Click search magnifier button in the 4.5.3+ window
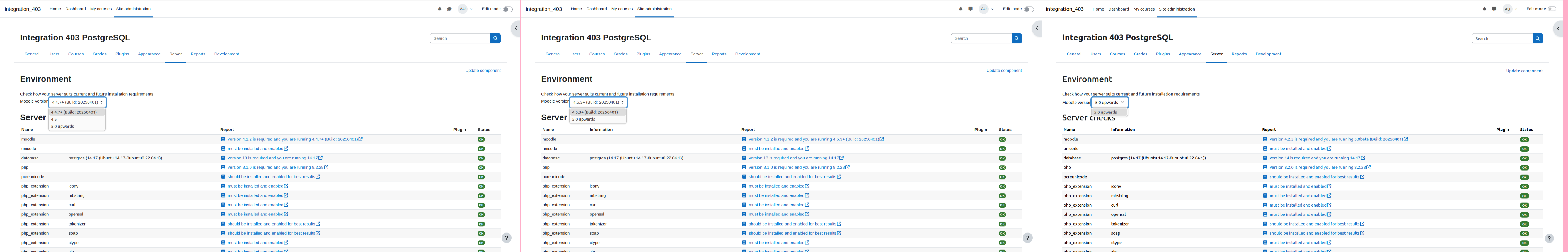Image resolution: width=1568 pixels, height=252 pixels. (x=1017, y=38)
